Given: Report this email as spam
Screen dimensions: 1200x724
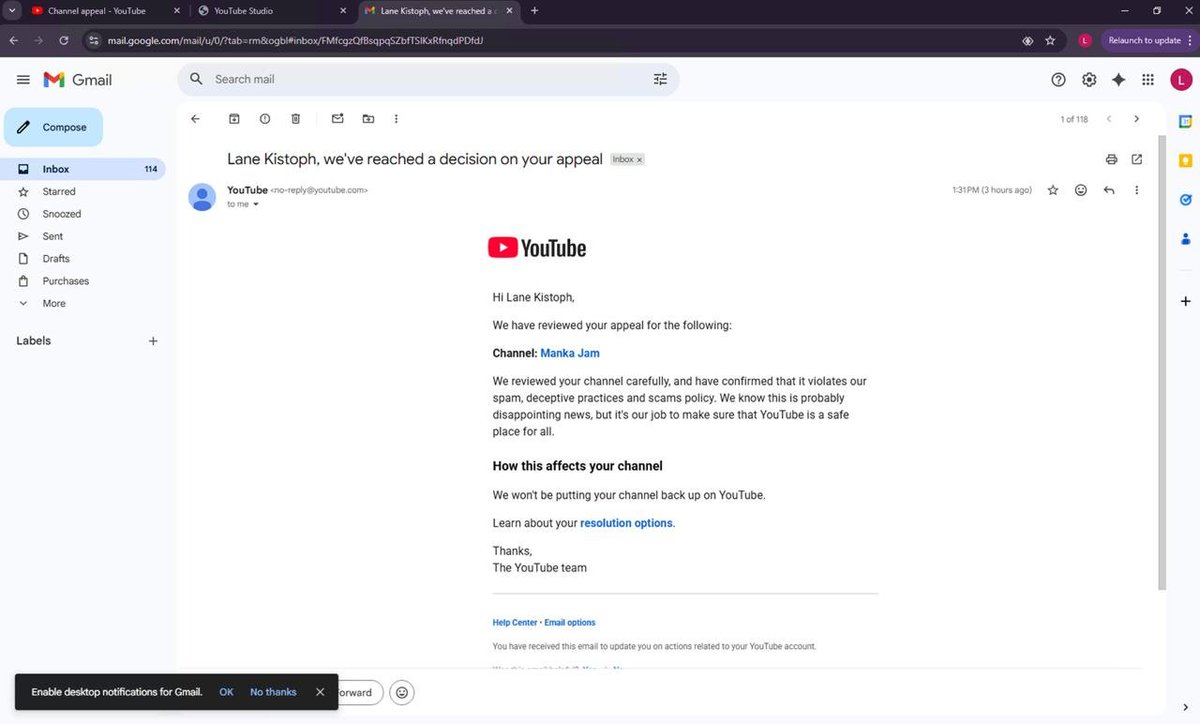Looking at the screenshot, I should point(265,119).
